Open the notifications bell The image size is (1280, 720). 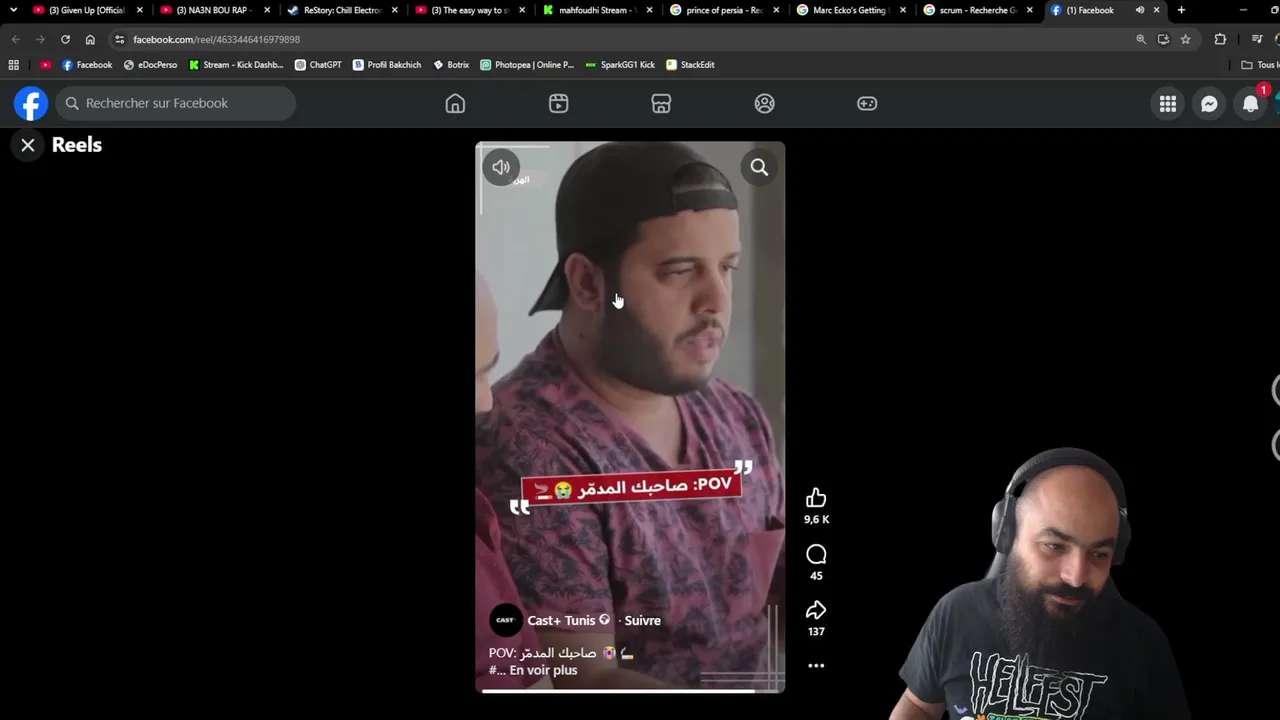[1250, 103]
